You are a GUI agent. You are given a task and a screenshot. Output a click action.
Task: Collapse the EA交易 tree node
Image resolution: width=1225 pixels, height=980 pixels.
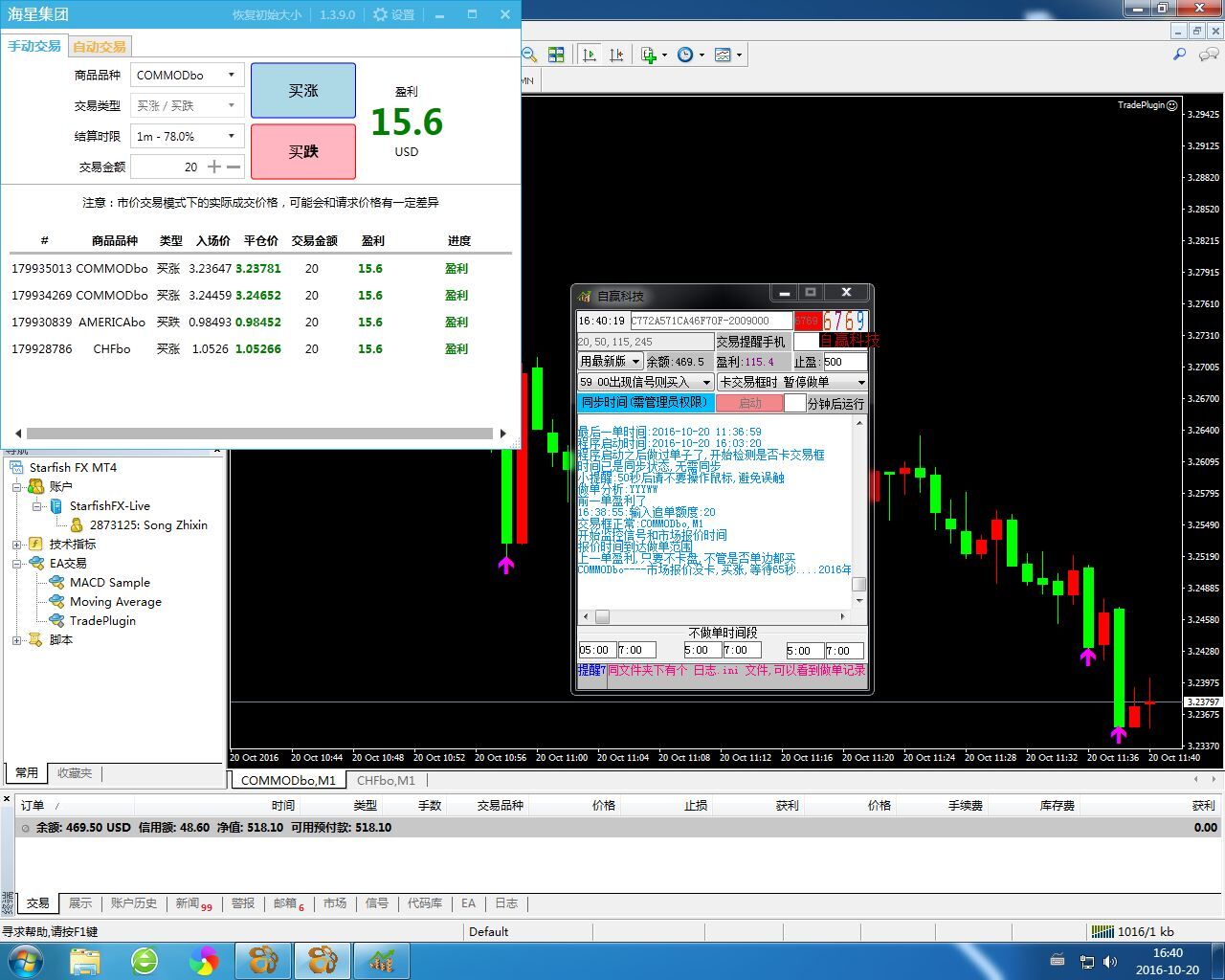tap(16, 563)
